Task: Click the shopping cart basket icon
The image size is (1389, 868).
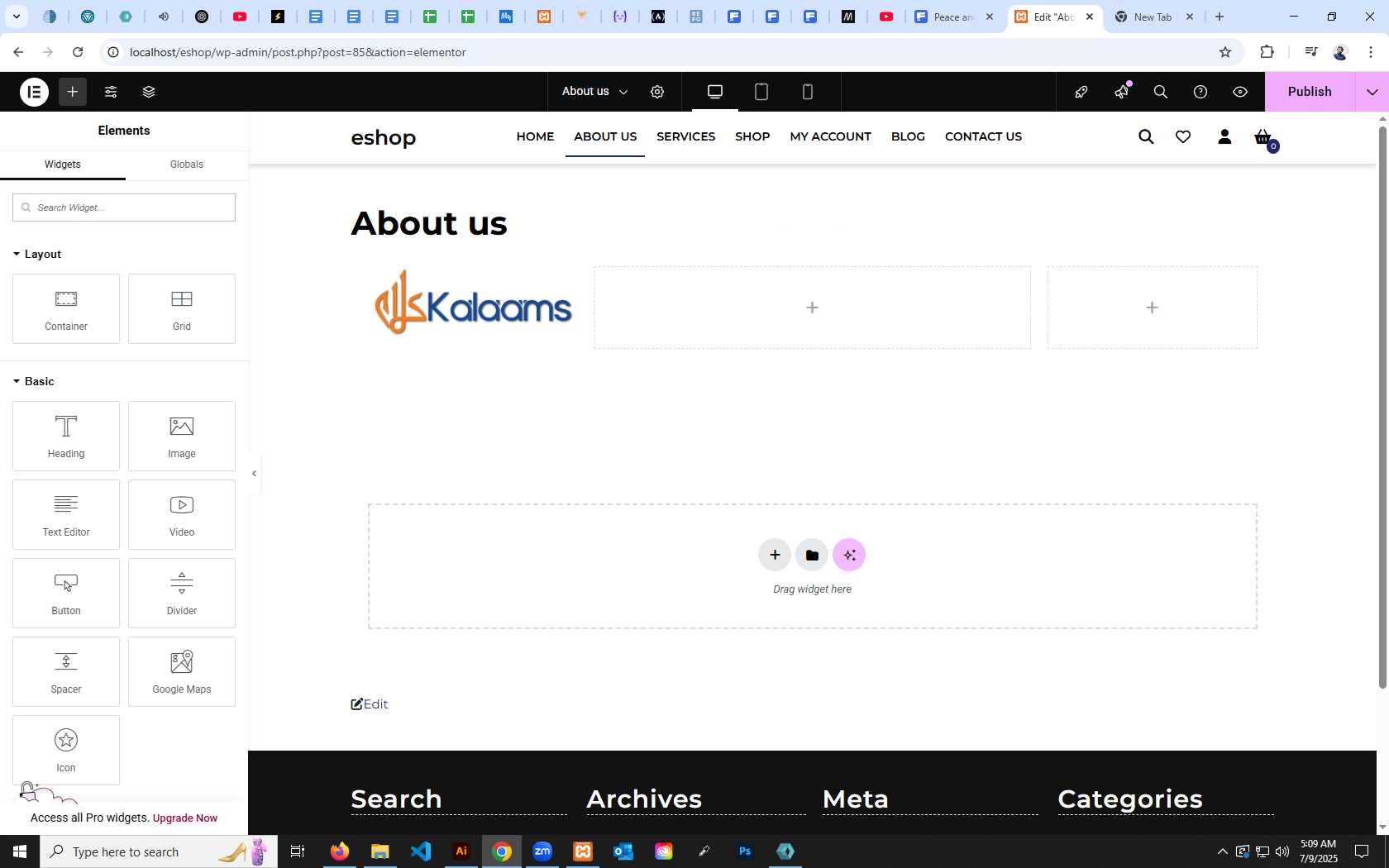Action: pyautogui.click(x=1263, y=137)
